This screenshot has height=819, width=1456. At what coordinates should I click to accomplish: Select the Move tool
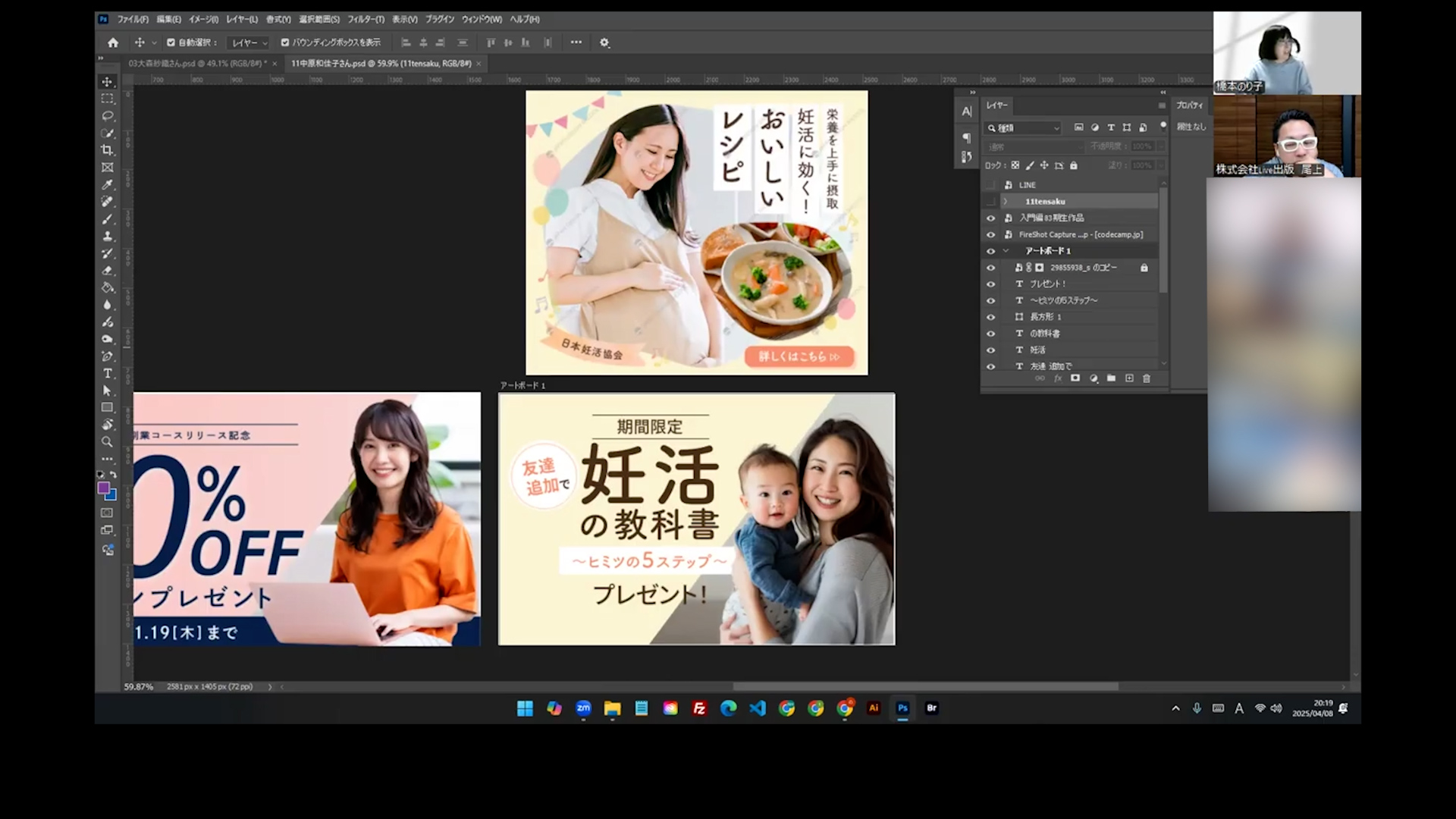click(107, 81)
